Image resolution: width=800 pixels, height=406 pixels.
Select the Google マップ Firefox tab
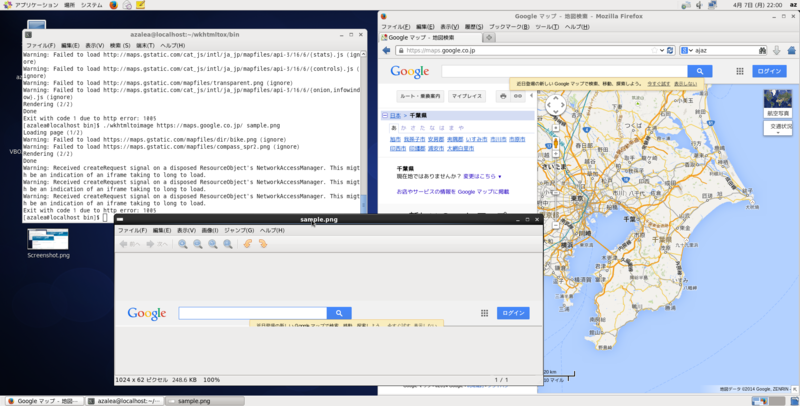tap(430, 38)
